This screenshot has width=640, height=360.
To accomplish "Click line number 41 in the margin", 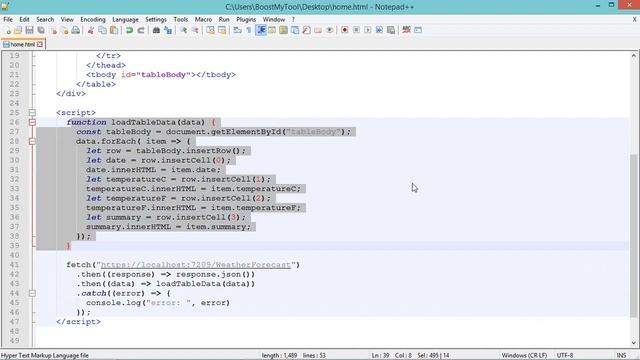I will pyautogui.click(x=14, y=265).
